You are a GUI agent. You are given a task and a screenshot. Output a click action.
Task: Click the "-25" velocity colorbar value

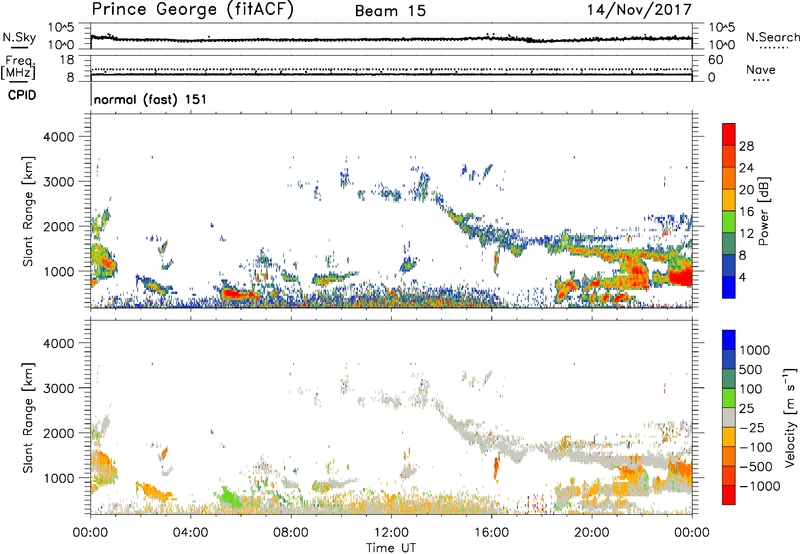(752, 428)
